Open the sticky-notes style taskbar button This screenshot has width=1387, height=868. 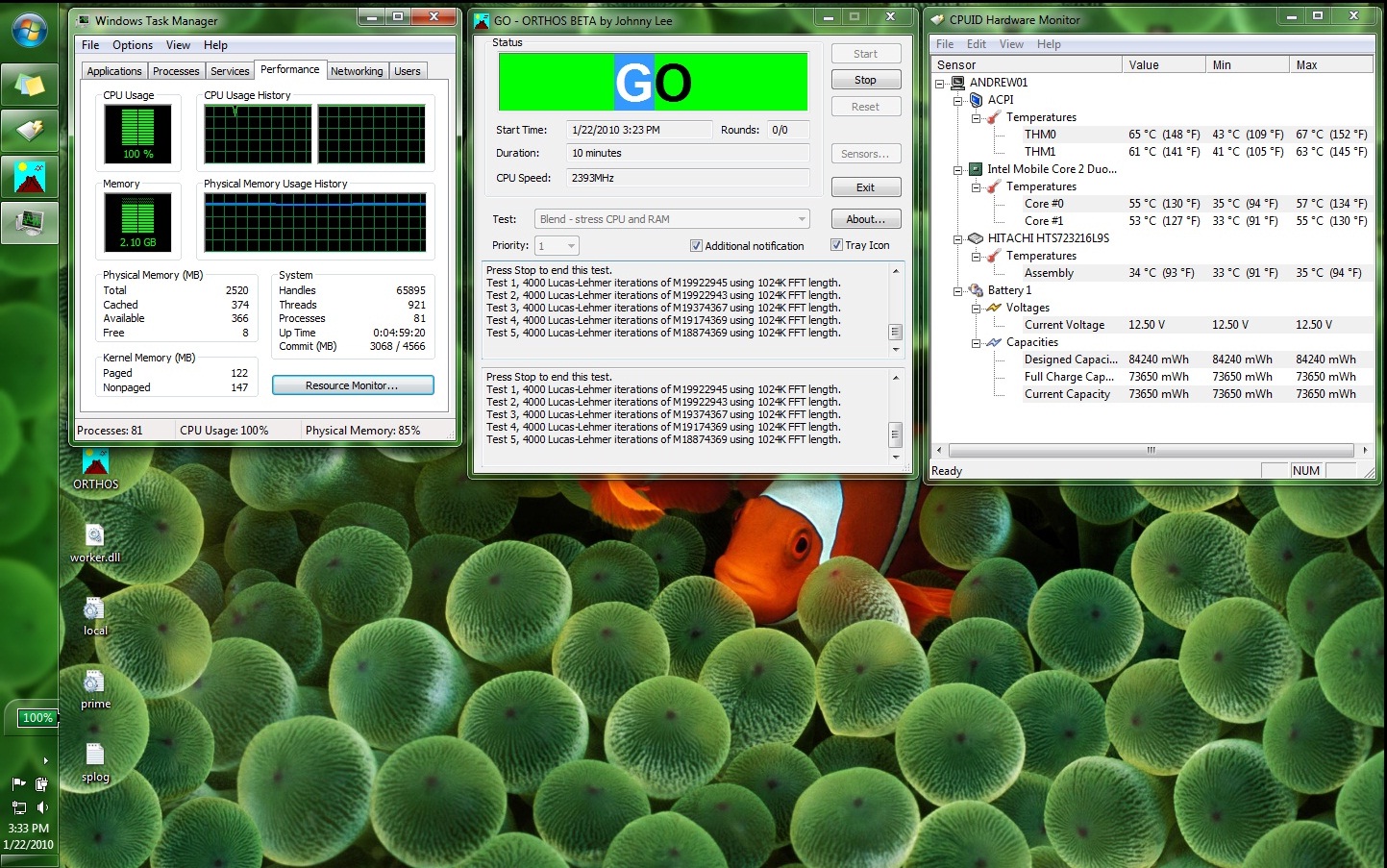(30, 87)
